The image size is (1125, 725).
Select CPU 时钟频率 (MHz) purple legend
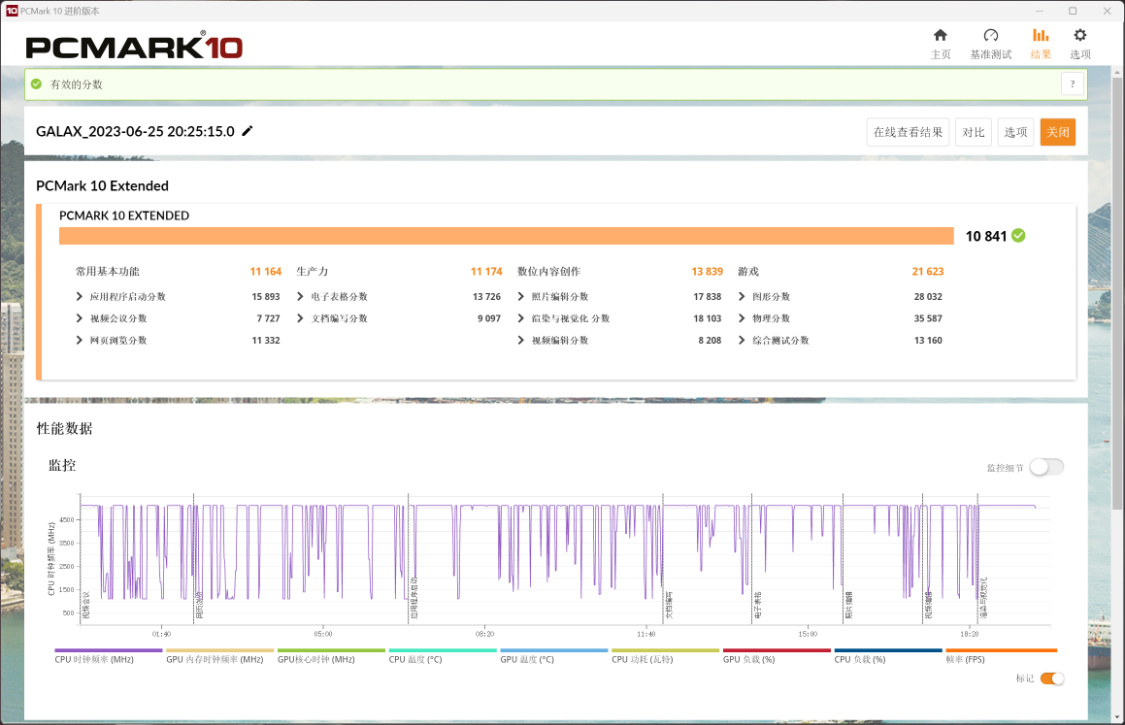tap(108, 656)
